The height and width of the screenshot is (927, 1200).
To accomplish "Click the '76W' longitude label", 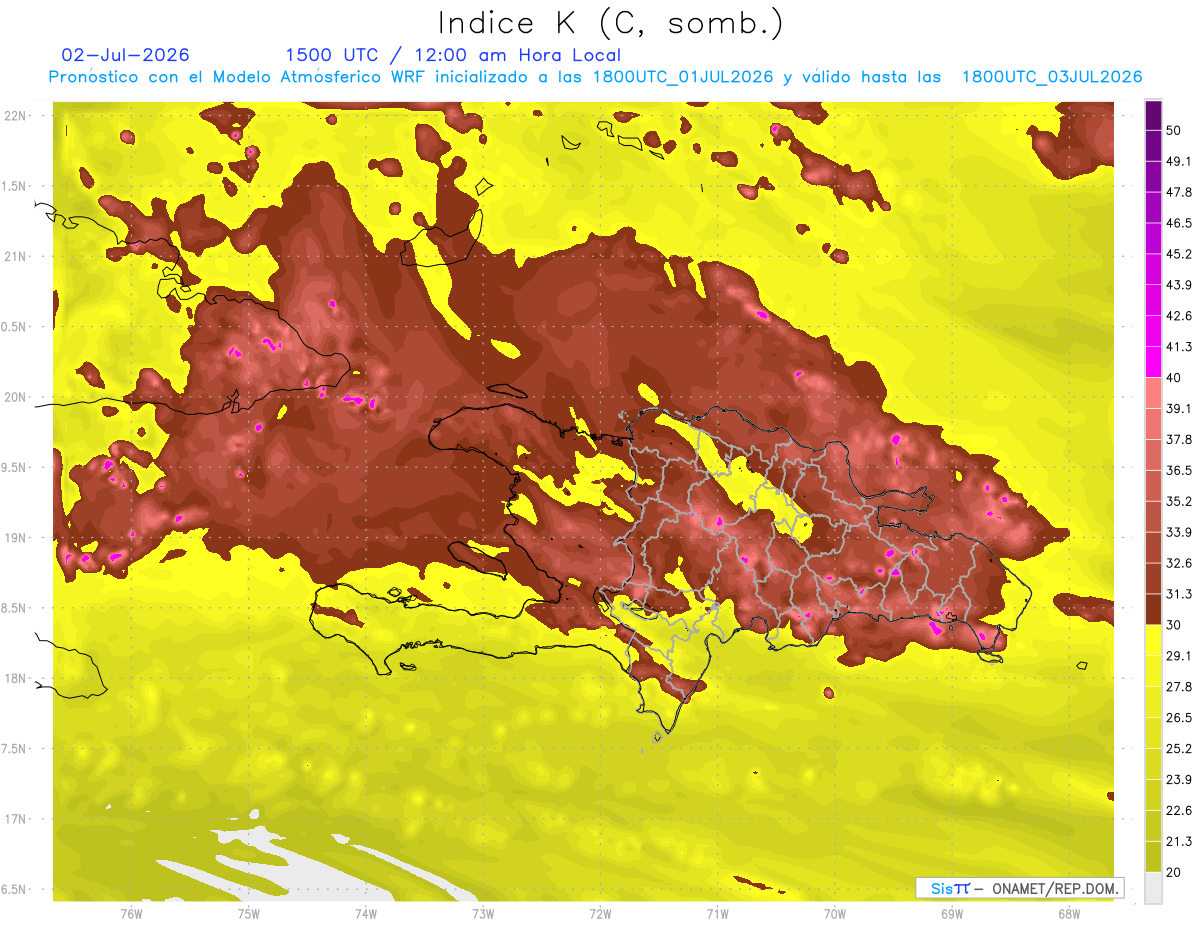I will [131, 913].
